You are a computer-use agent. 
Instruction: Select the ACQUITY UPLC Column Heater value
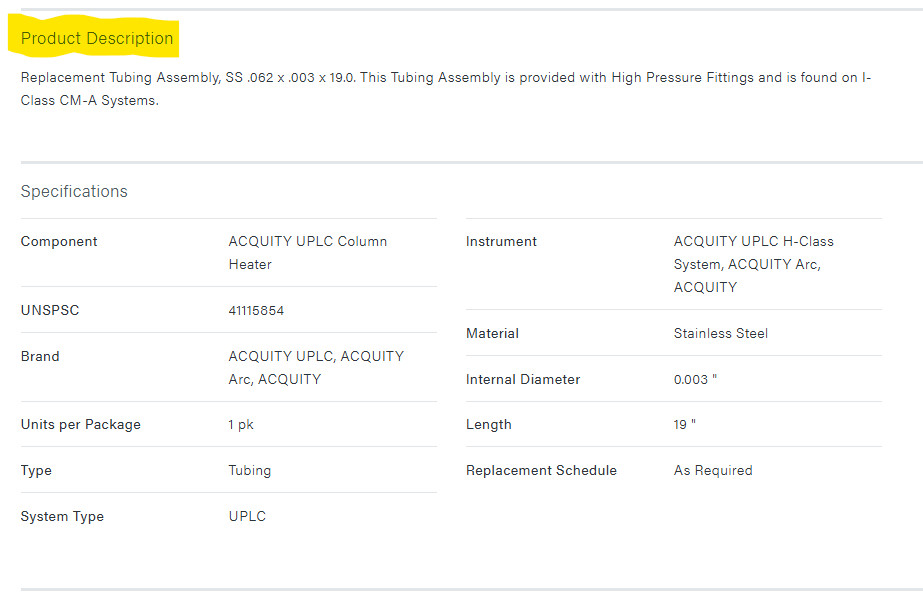(308, 253)
